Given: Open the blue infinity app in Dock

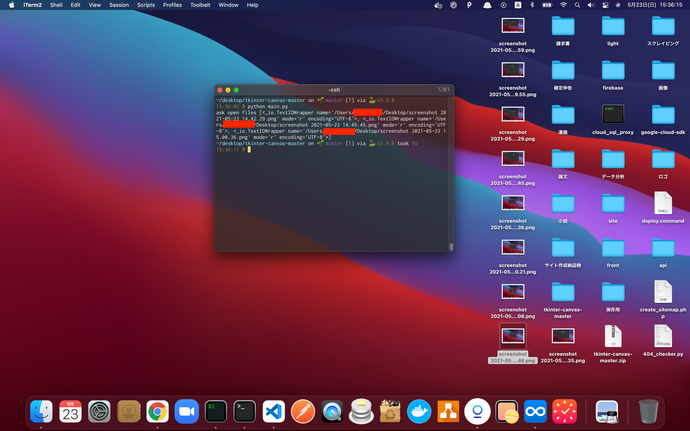Looking at the screenshot, I should 536,411.
